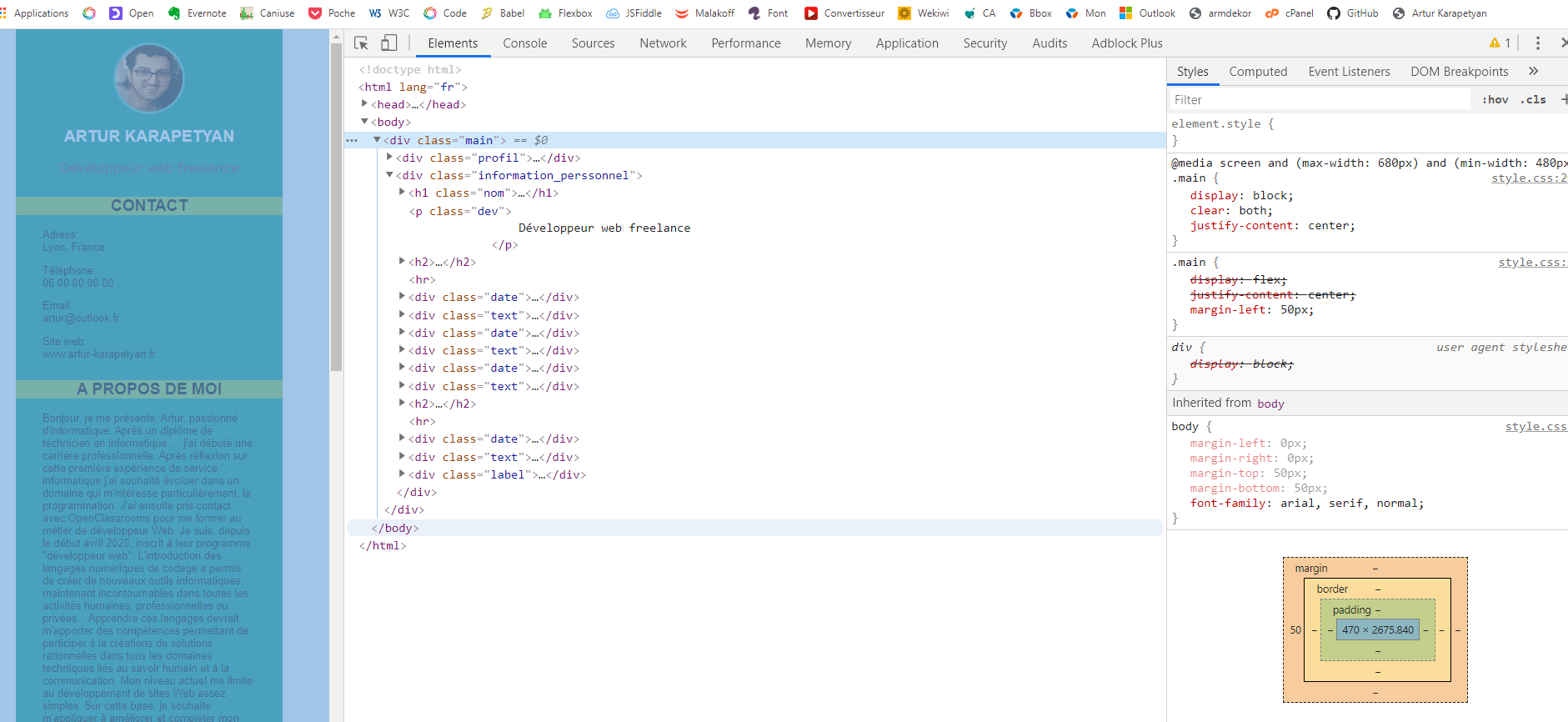Open style.css link for body rule
The width and height of the screenshot is (1568, 722).
tap(1535, 427)
